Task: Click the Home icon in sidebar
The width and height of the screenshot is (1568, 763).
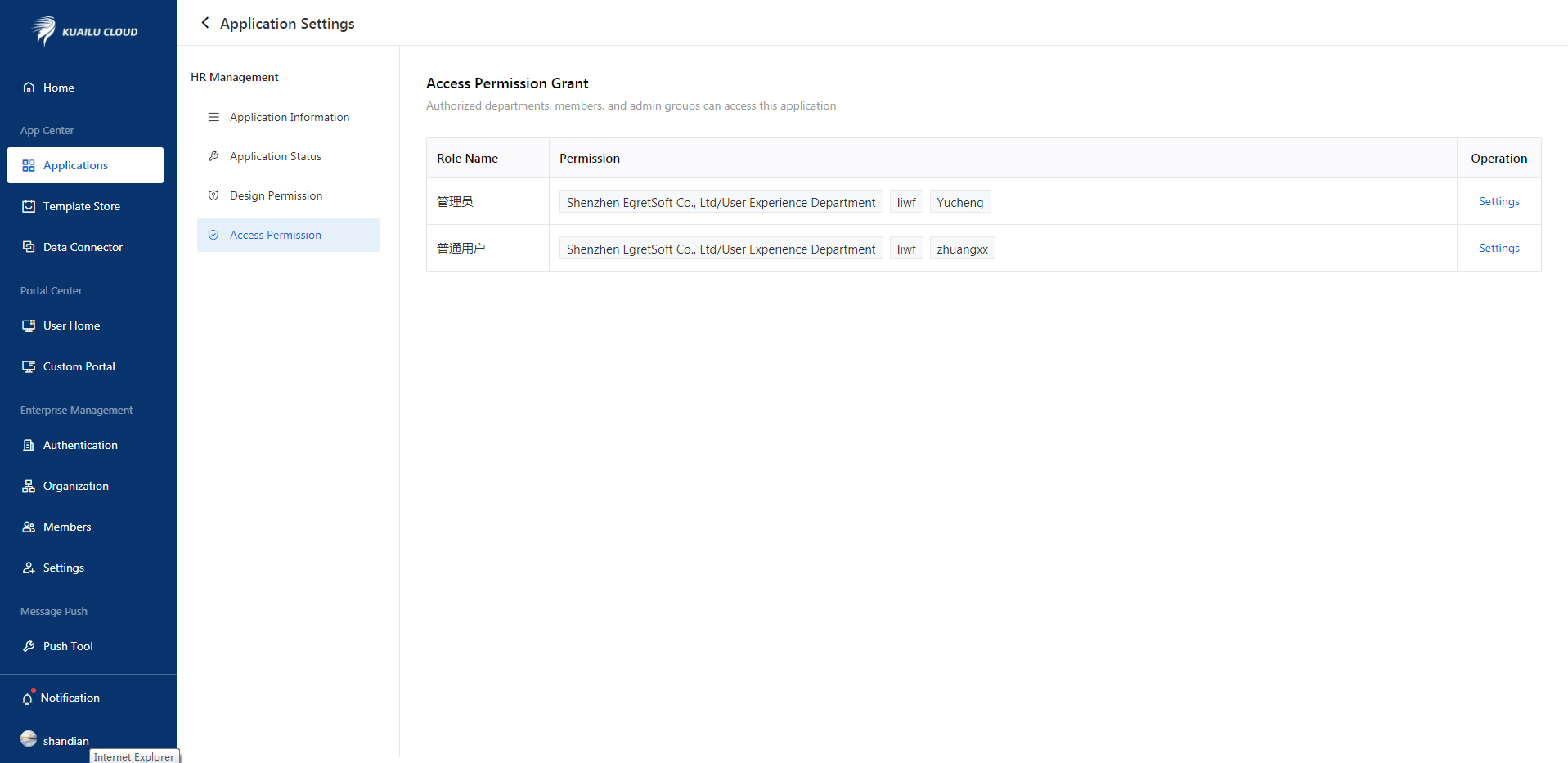Action: tap(29, 88)
